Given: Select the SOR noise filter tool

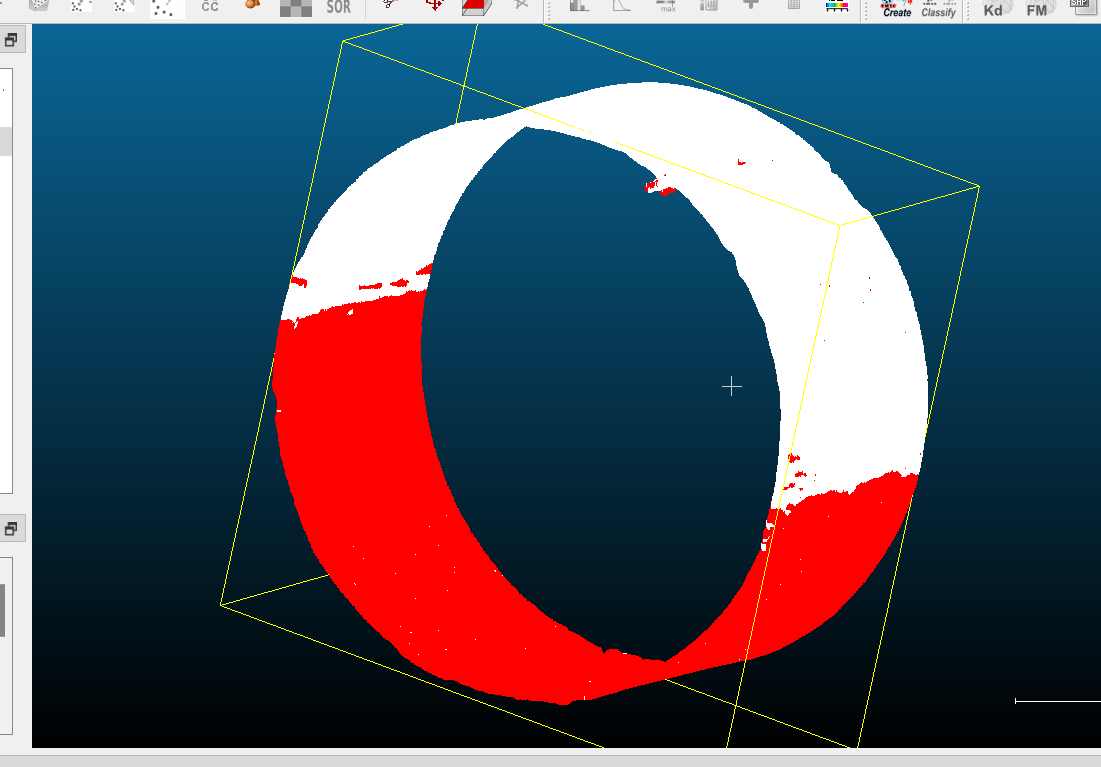Looking at the screenshot, I should click(x=336, y=9).
